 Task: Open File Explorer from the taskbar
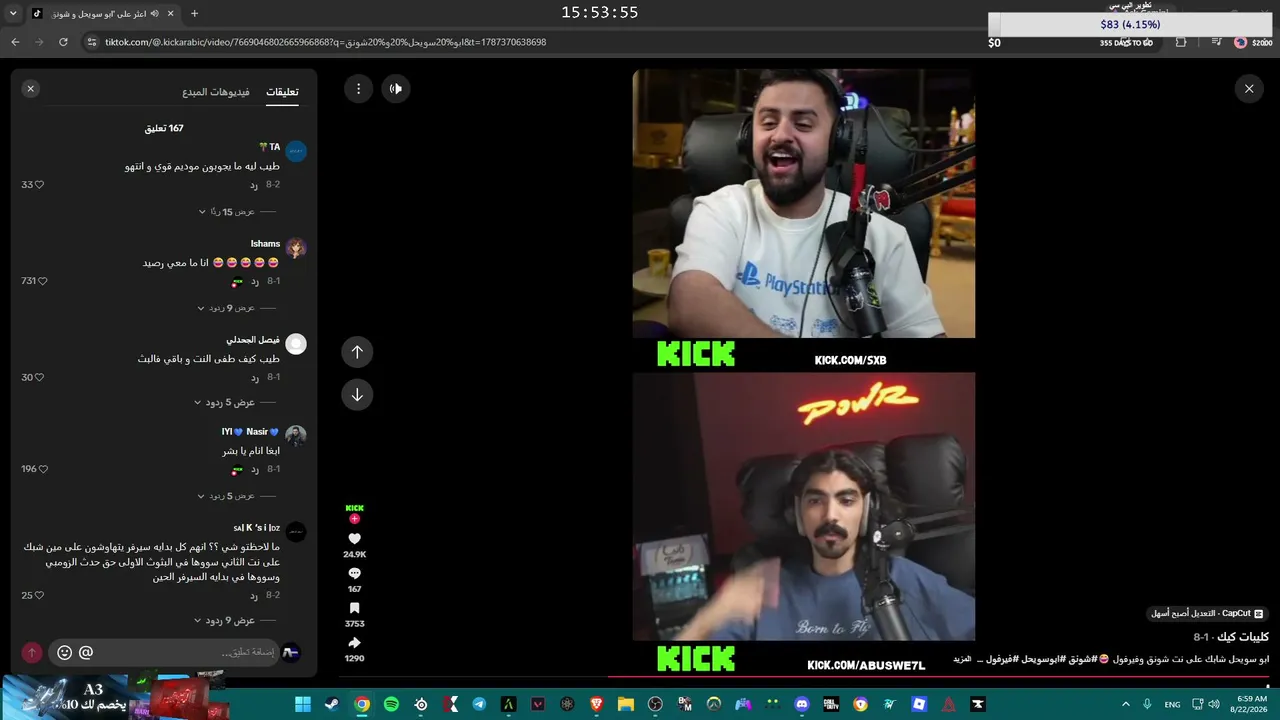(626, 704)
